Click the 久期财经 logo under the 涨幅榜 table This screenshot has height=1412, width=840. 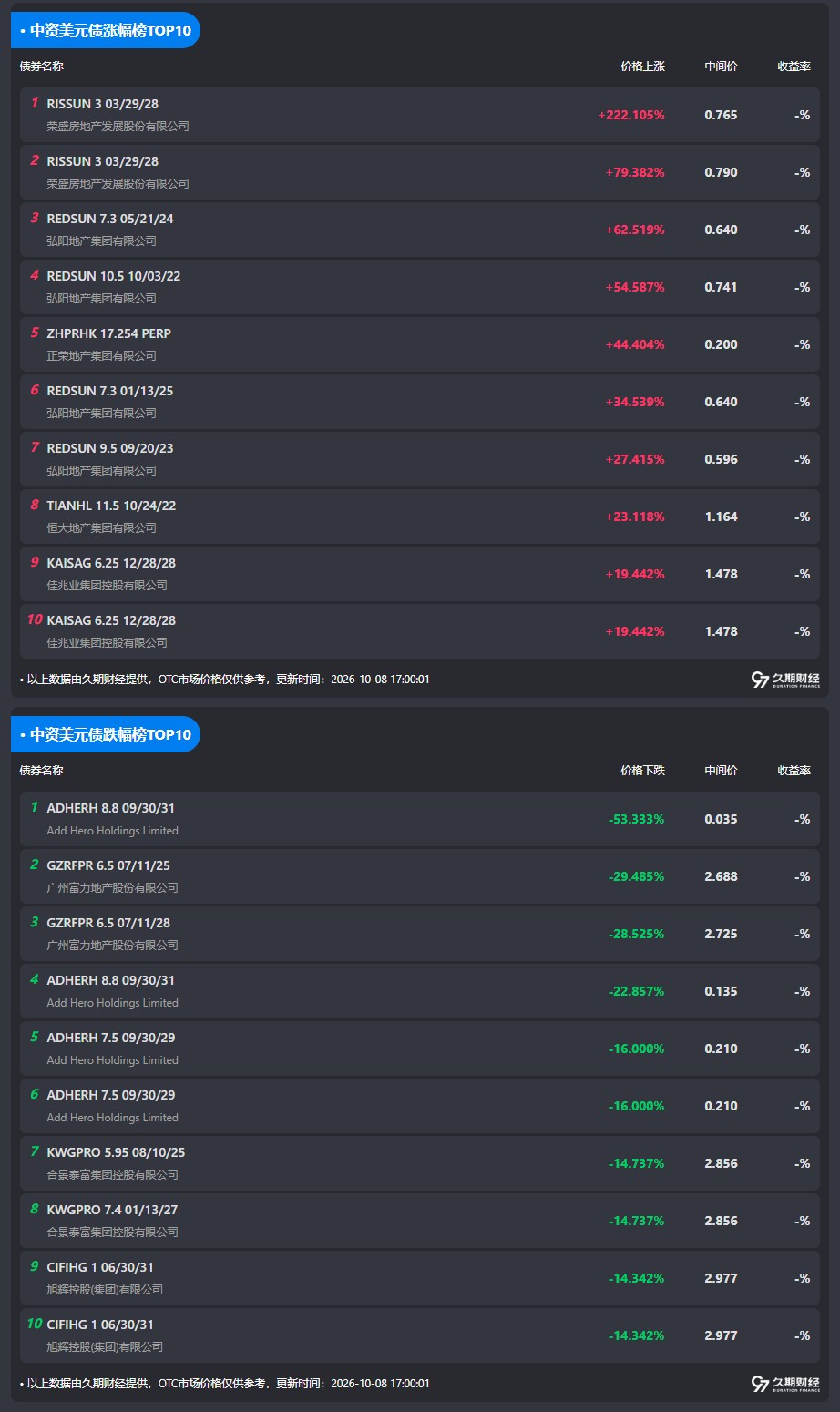pos(785,680)
